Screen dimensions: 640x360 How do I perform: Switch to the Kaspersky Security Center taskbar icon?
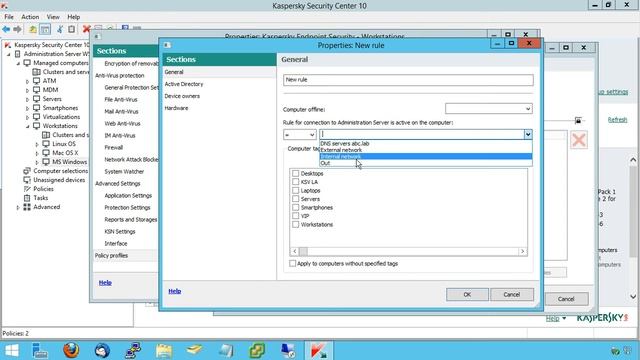click(319, 351)
